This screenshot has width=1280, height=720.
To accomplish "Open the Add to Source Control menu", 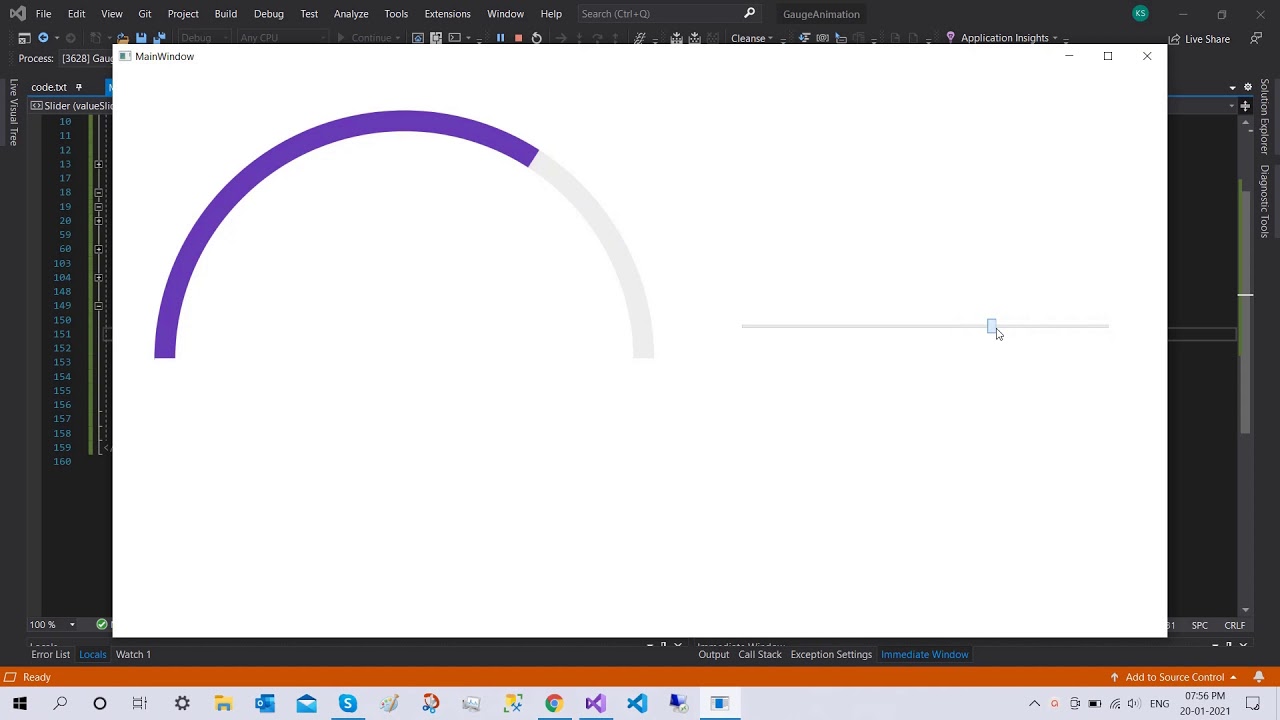I will [1173, 677].
